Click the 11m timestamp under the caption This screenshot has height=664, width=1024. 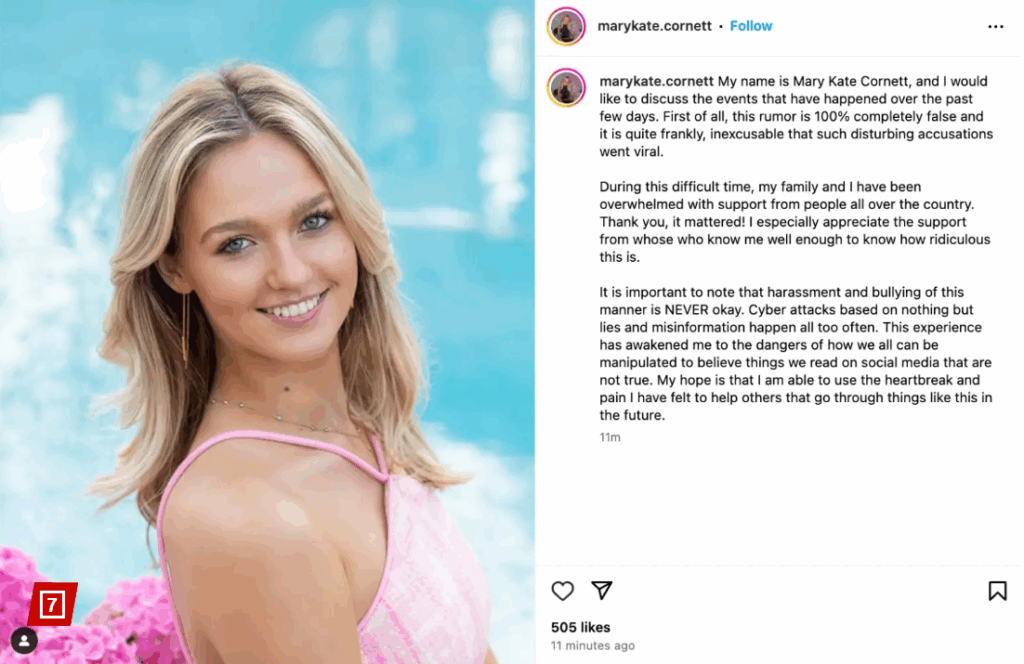click(x=610, y=437)
